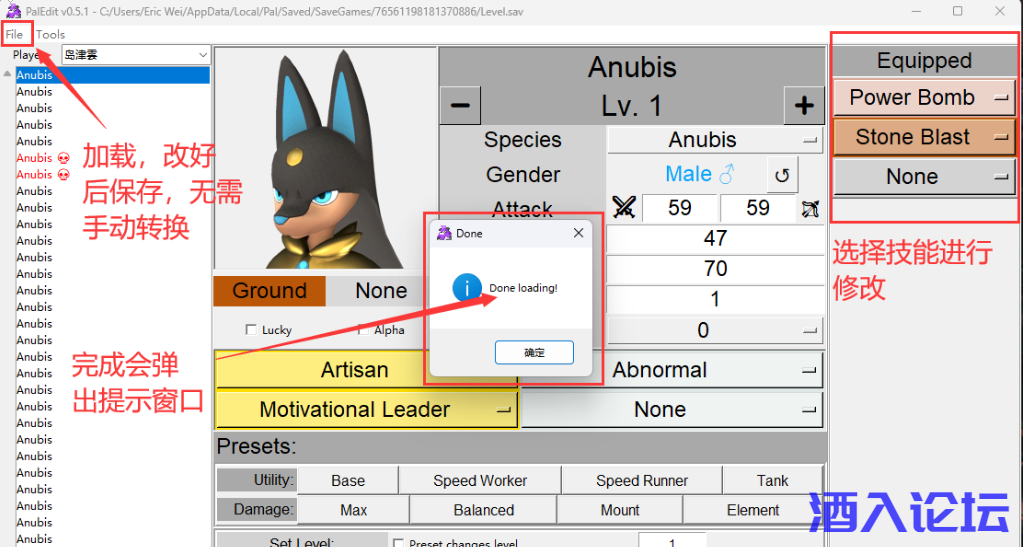This screenshot has width=1024, height=547.
Task: Toggle the Lucky checkbox
Action: tap(251, 330)
